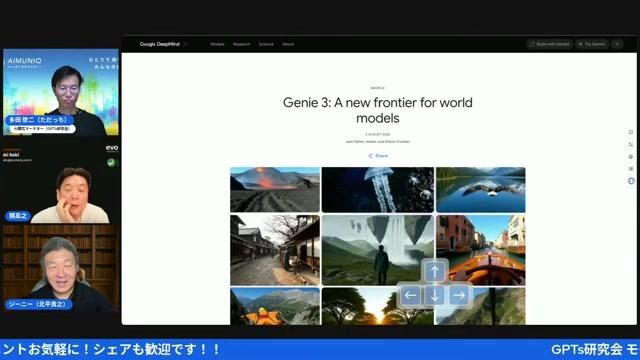The height and width of the screenshot is (360, 640).
Task: Click the blue round face icon in sidebar
Action: (631, 181)
